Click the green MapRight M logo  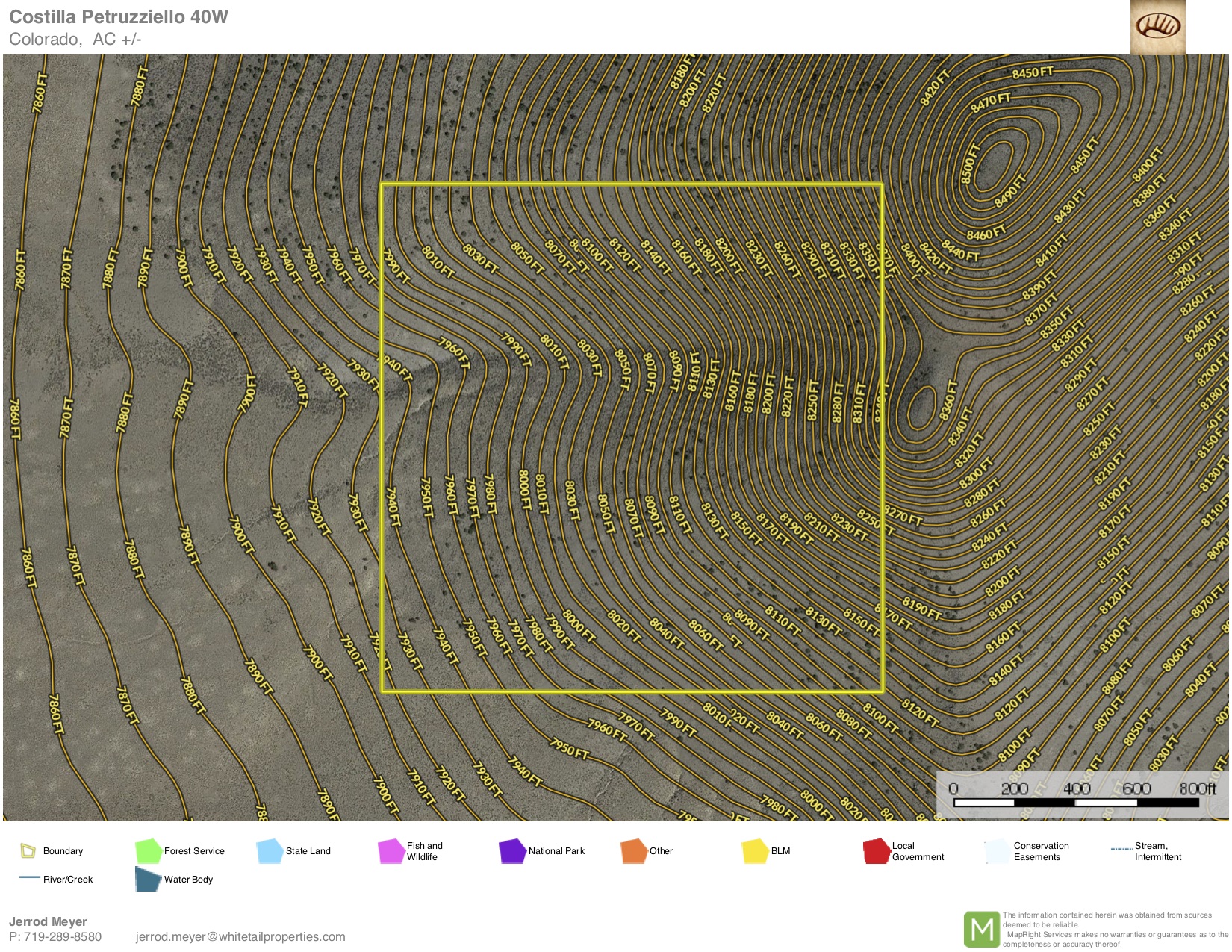tap(981, 930)
